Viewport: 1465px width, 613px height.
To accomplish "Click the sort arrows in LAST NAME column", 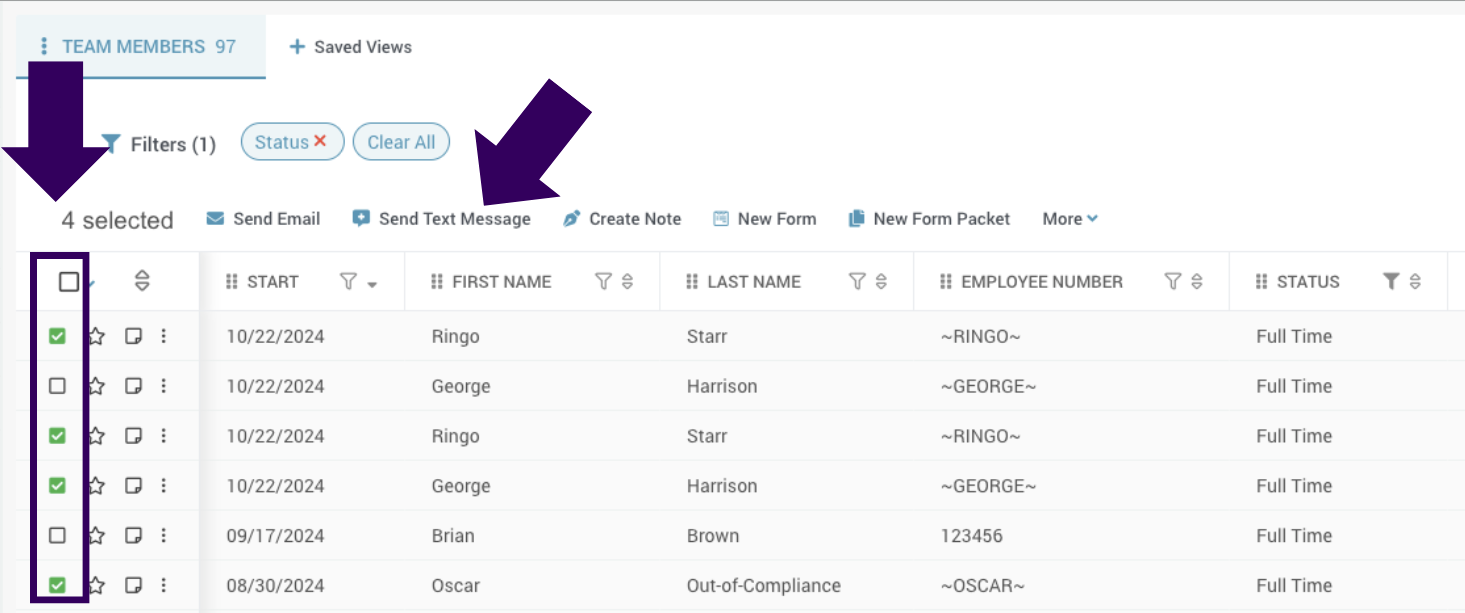I will click(x=881, y=282).
